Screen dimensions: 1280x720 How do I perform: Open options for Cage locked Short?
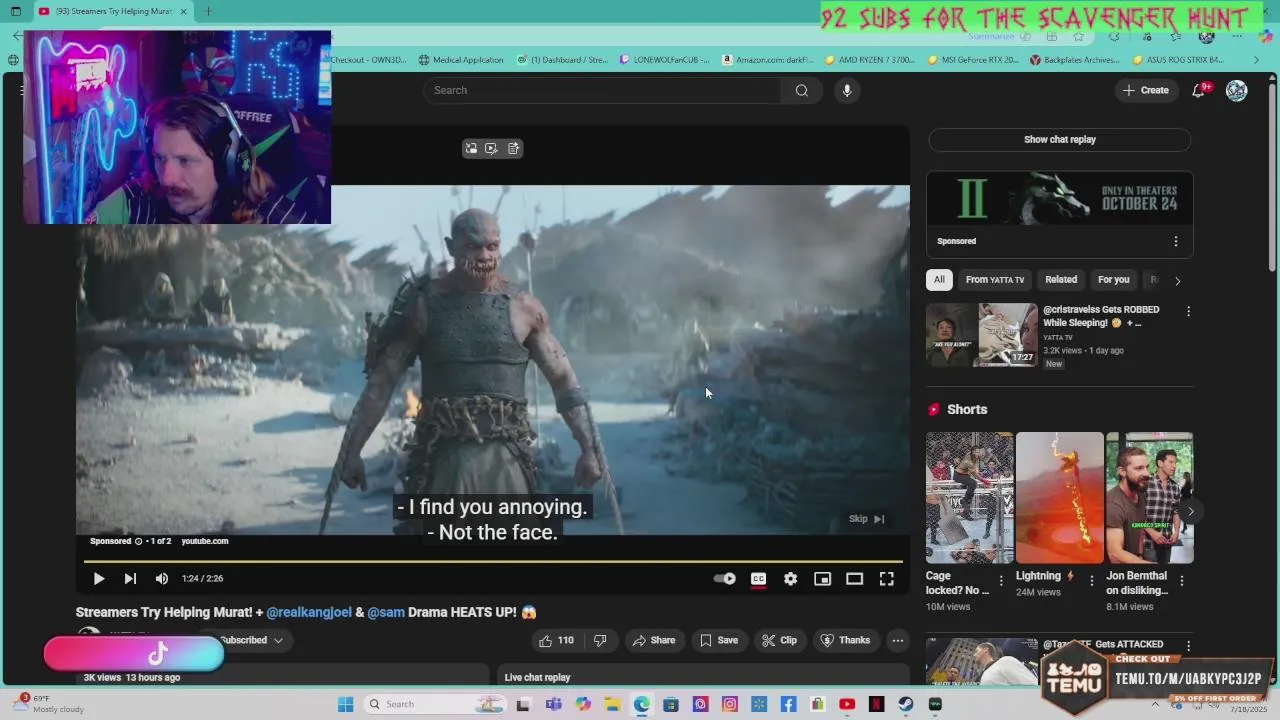[x=1001, y=580]
